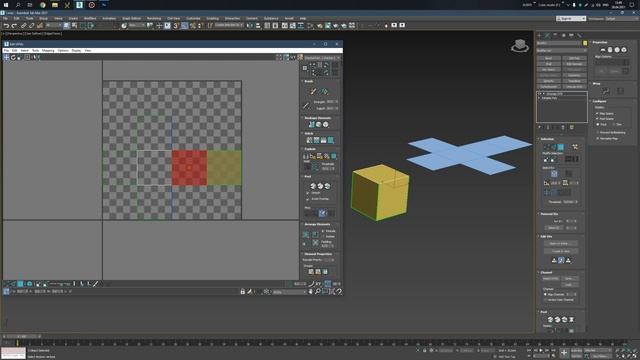The image size is (640, 360).
Task: Open the Customize menu in main menu bar
Action: [x=193, y=18]
